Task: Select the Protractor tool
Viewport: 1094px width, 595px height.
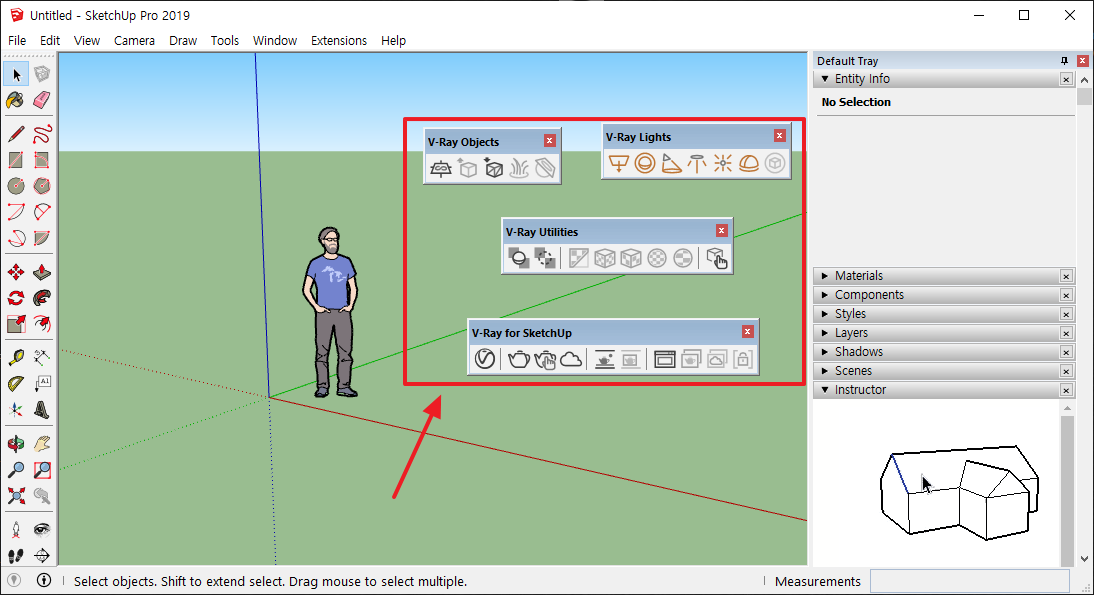Action: [x=16, y=384]
